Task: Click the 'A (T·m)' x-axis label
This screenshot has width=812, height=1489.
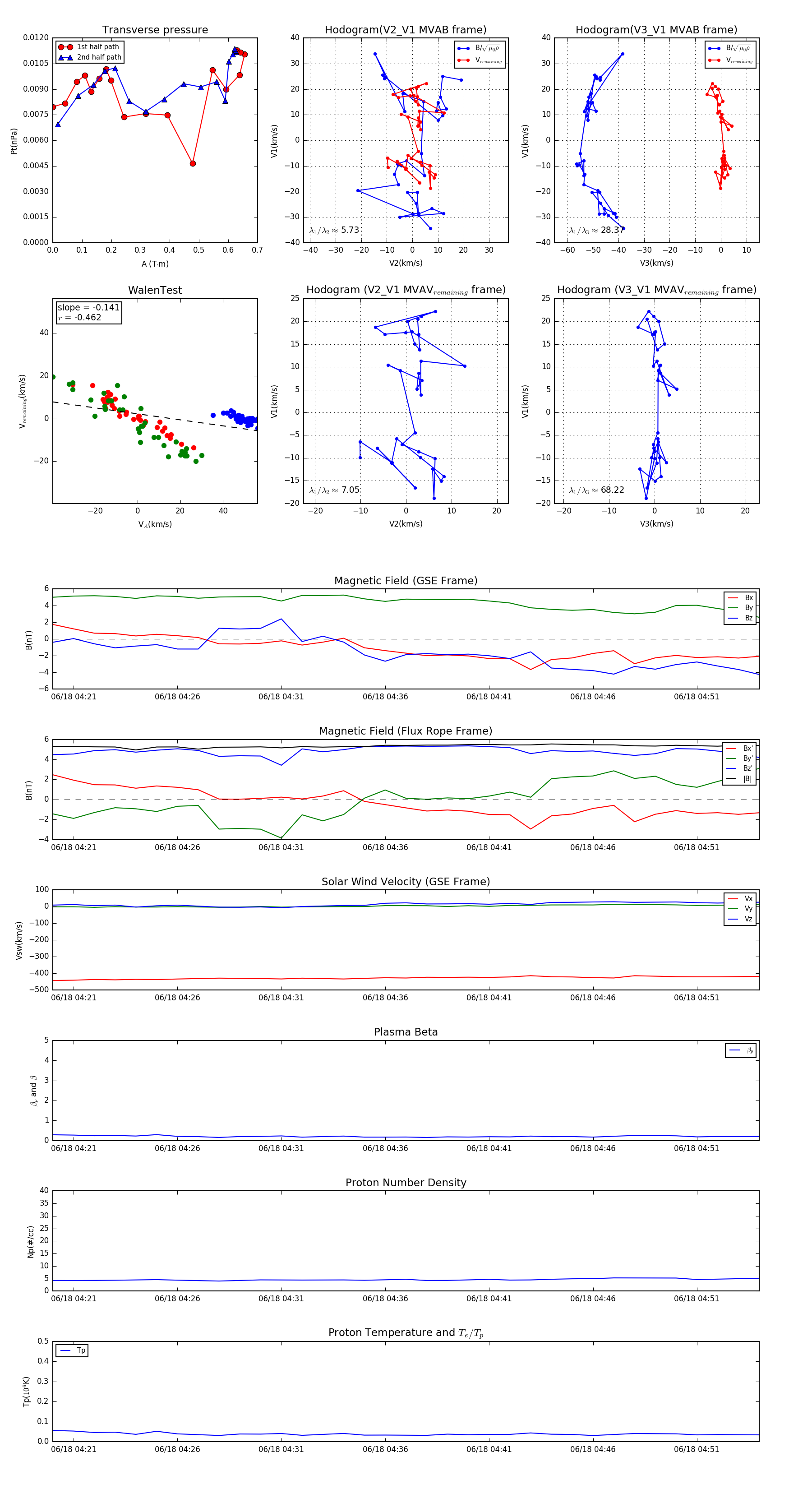Action: pos(155,264)
